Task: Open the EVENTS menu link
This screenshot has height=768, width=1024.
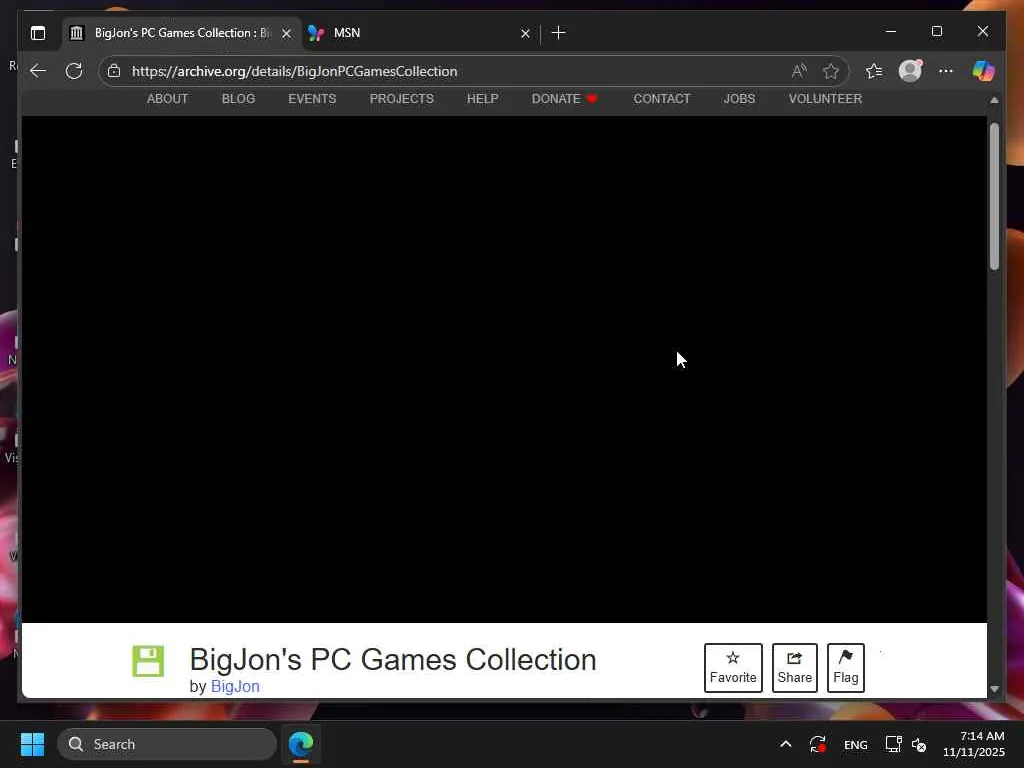Action: 312,99
